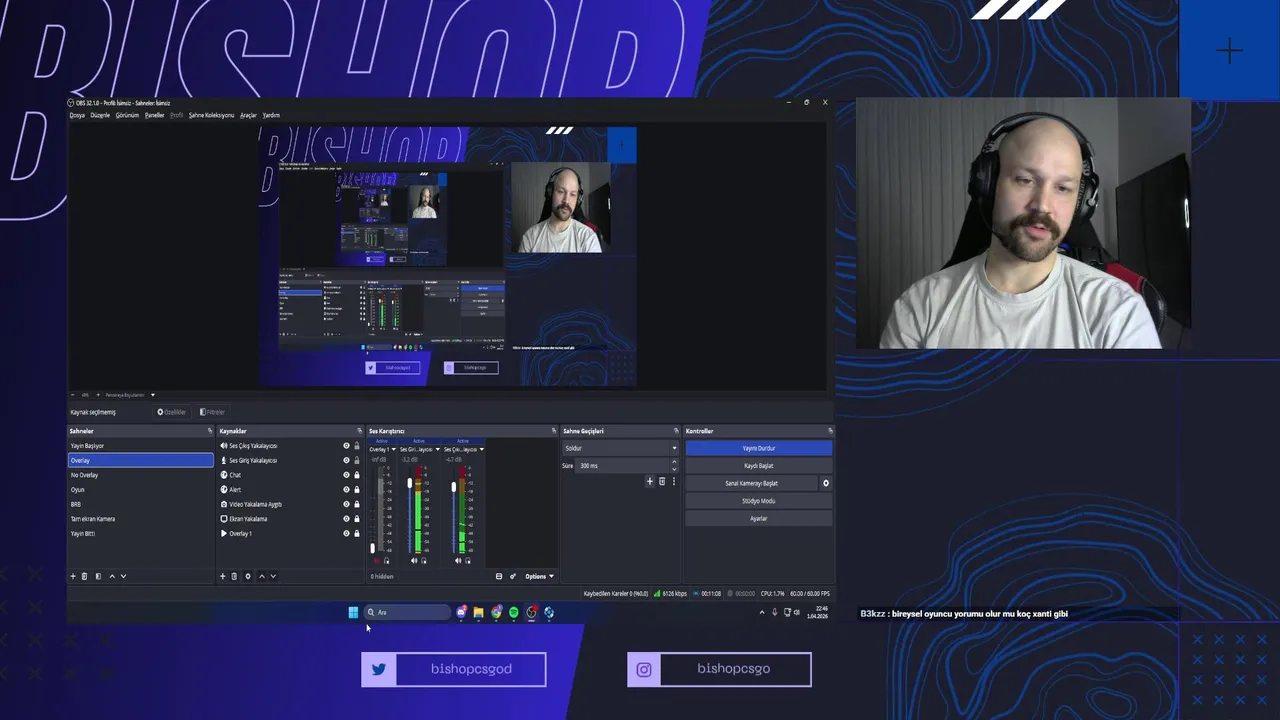Open transition properties three-dot menu
The height and width of the screenshot is (720, 1280).
pos(673,481)
